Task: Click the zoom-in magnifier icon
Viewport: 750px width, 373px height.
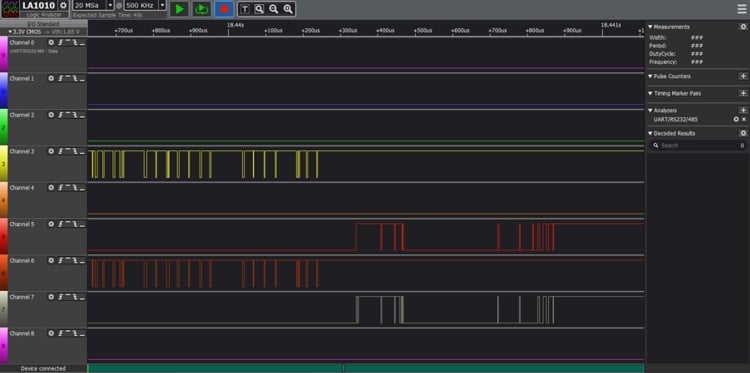Action: [288, 9]
